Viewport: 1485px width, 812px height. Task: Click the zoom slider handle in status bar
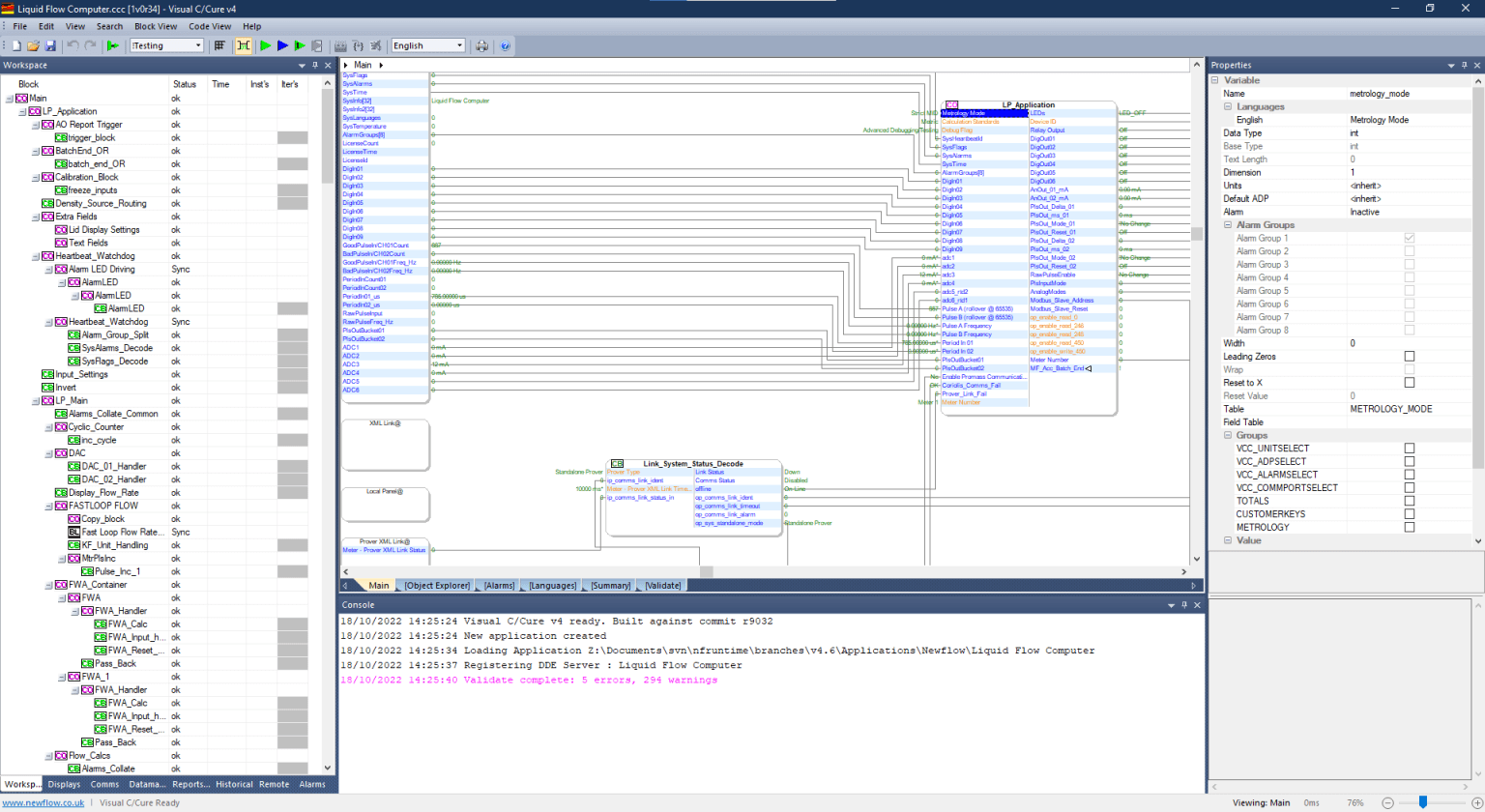point(1423,802)
